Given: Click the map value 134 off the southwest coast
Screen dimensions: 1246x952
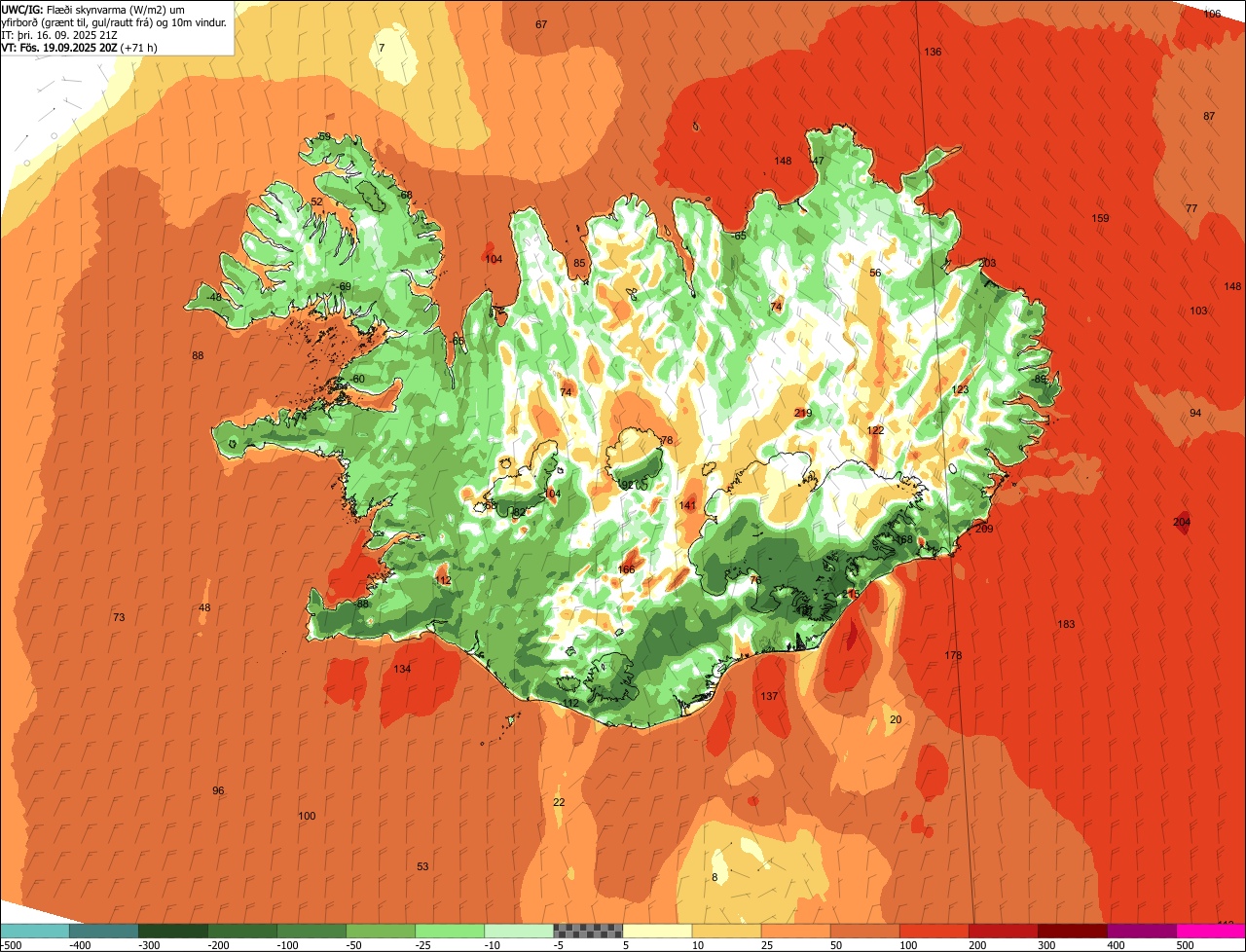Looking at the screenshot, I should point(402,669).
